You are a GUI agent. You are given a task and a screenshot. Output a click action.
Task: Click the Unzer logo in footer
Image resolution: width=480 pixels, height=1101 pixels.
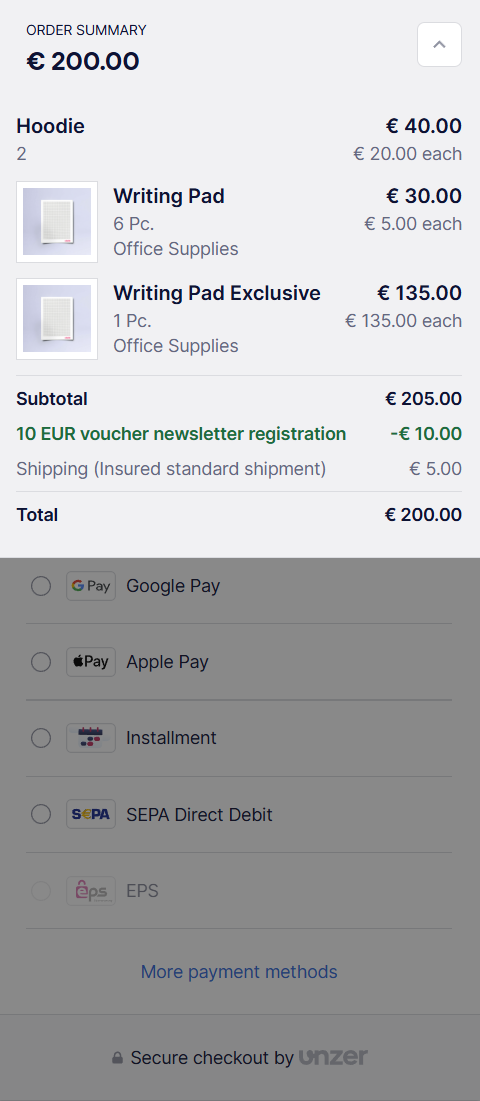pyautogui.click(x=333, y=1057)
